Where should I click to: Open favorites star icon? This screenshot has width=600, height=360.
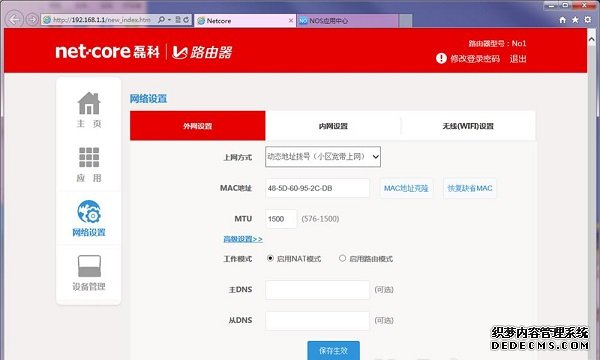[575, 20]
